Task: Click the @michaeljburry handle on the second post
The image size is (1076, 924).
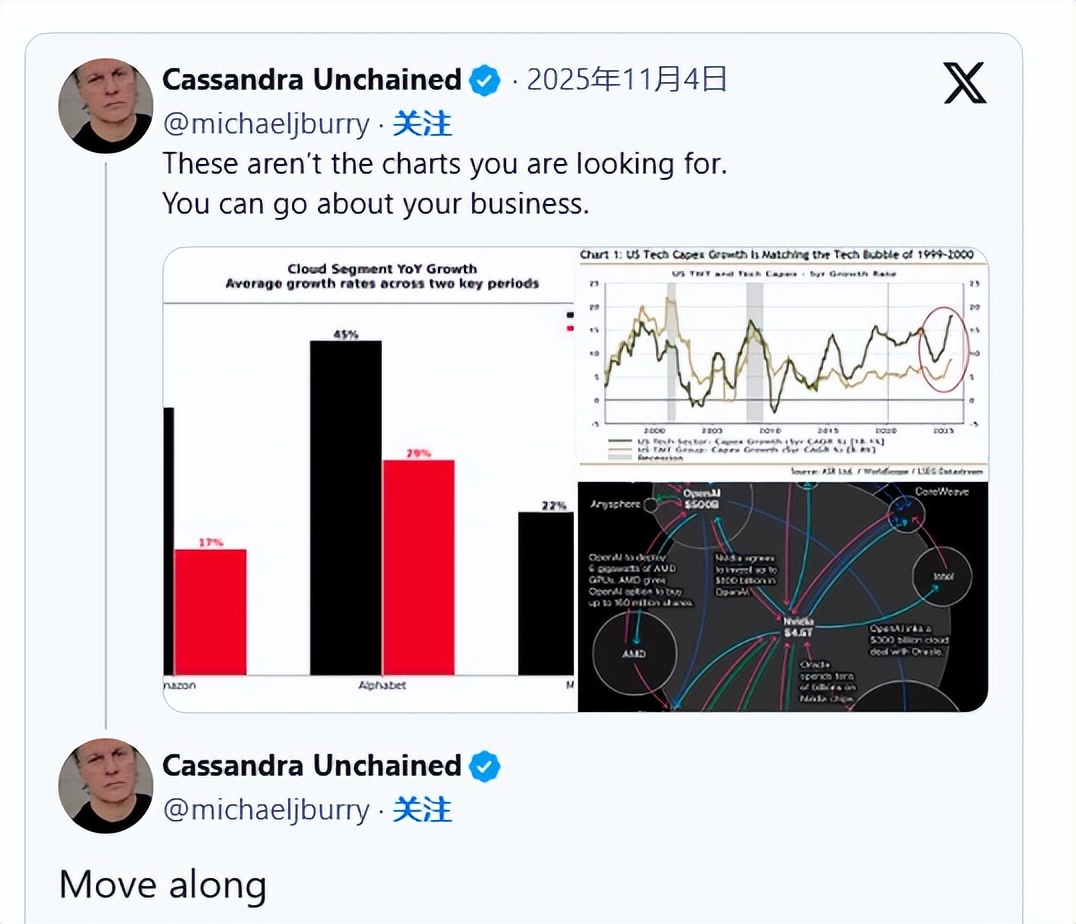Action: (x=266, y=810)
